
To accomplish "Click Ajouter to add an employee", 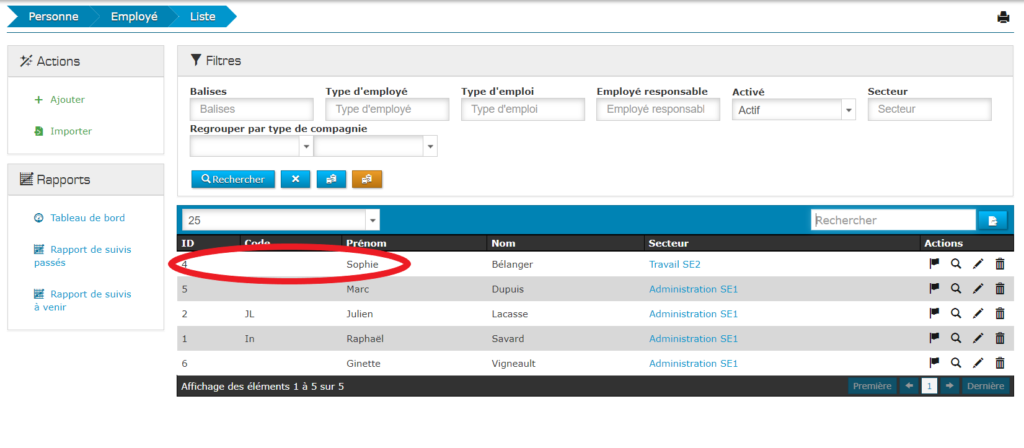I will [x=67, y=100].
